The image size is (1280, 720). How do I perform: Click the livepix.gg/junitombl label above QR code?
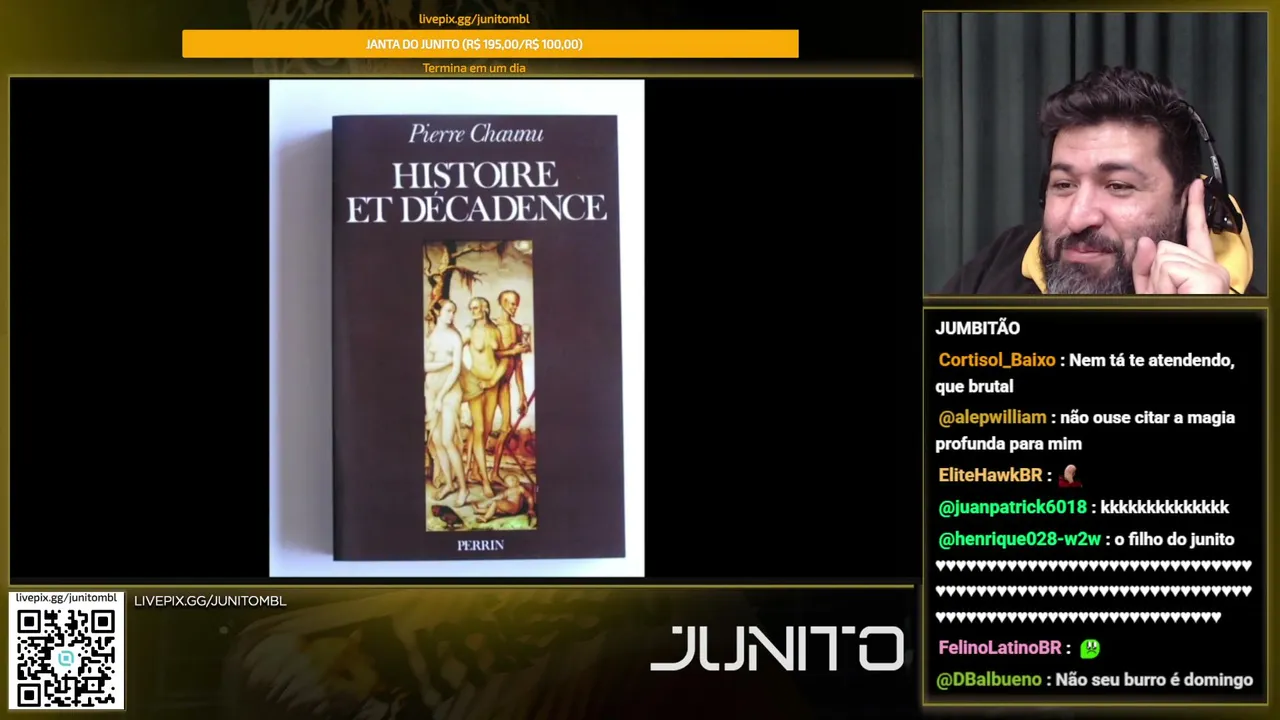point(66,598)
